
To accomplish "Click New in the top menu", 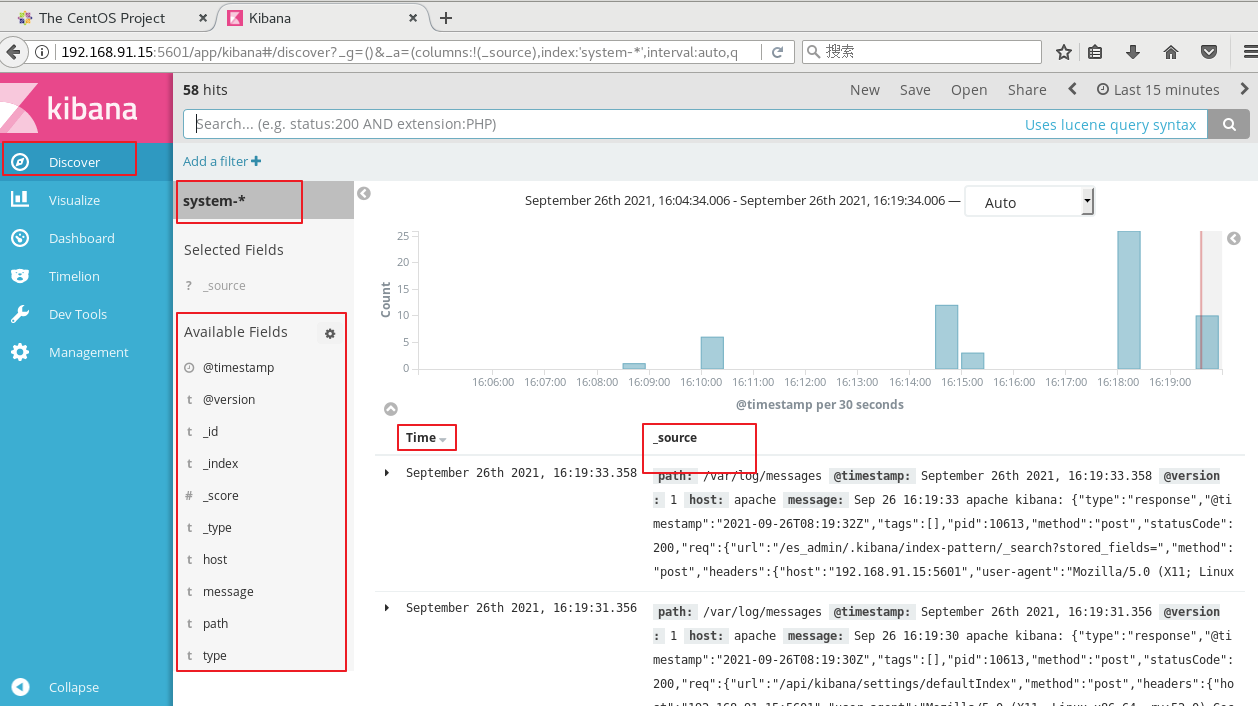I will pos(865,90).
